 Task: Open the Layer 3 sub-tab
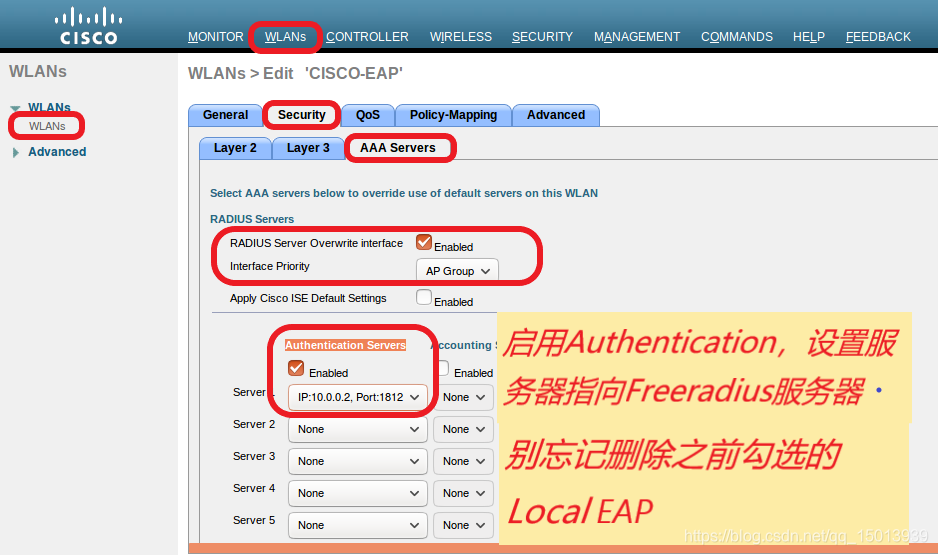[308, 148]
